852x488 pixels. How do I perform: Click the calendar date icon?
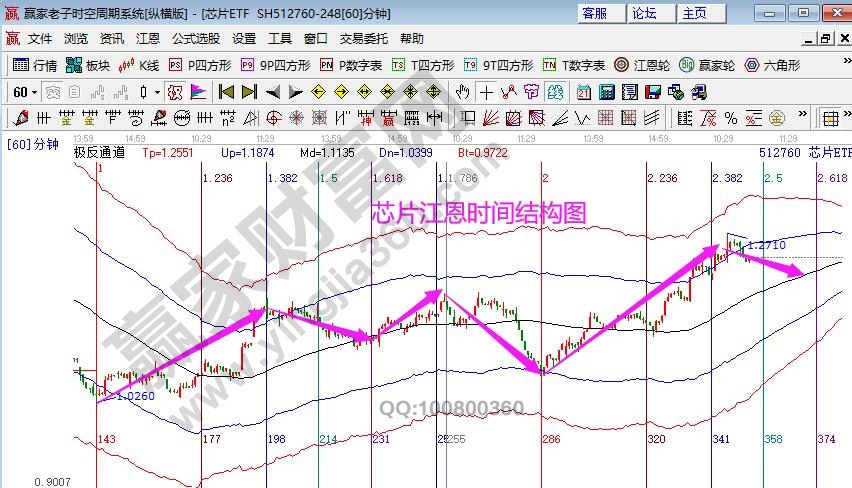(x=584, y=92)
